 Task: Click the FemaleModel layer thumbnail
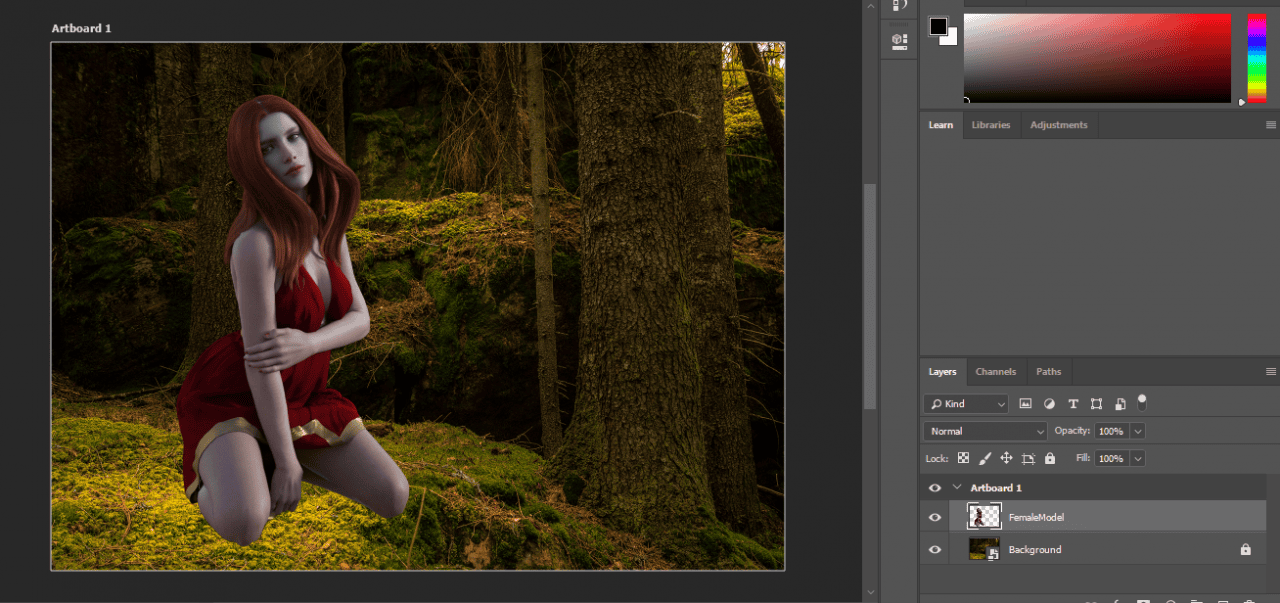[x=983, y=517]
